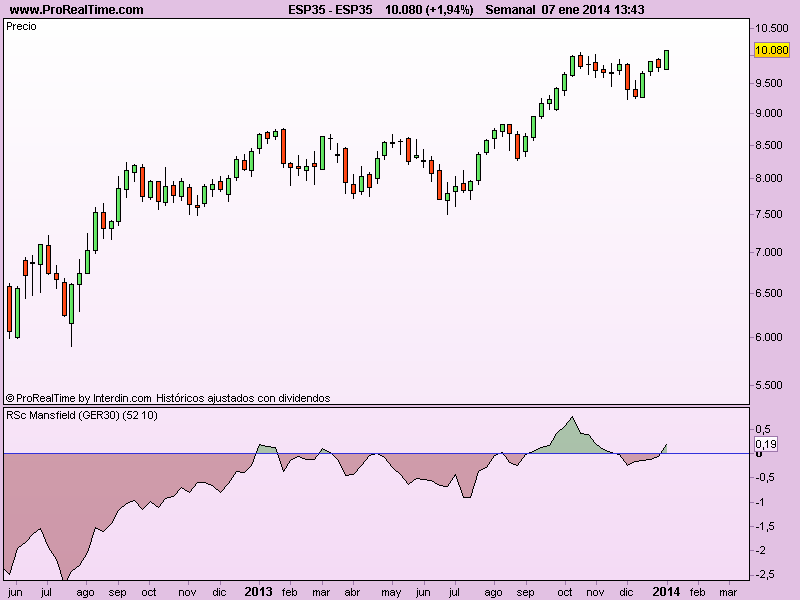This screenshot has width=800, height=600.
Task: Click the 6.500 price axis label
Action: tap(769, 293)
